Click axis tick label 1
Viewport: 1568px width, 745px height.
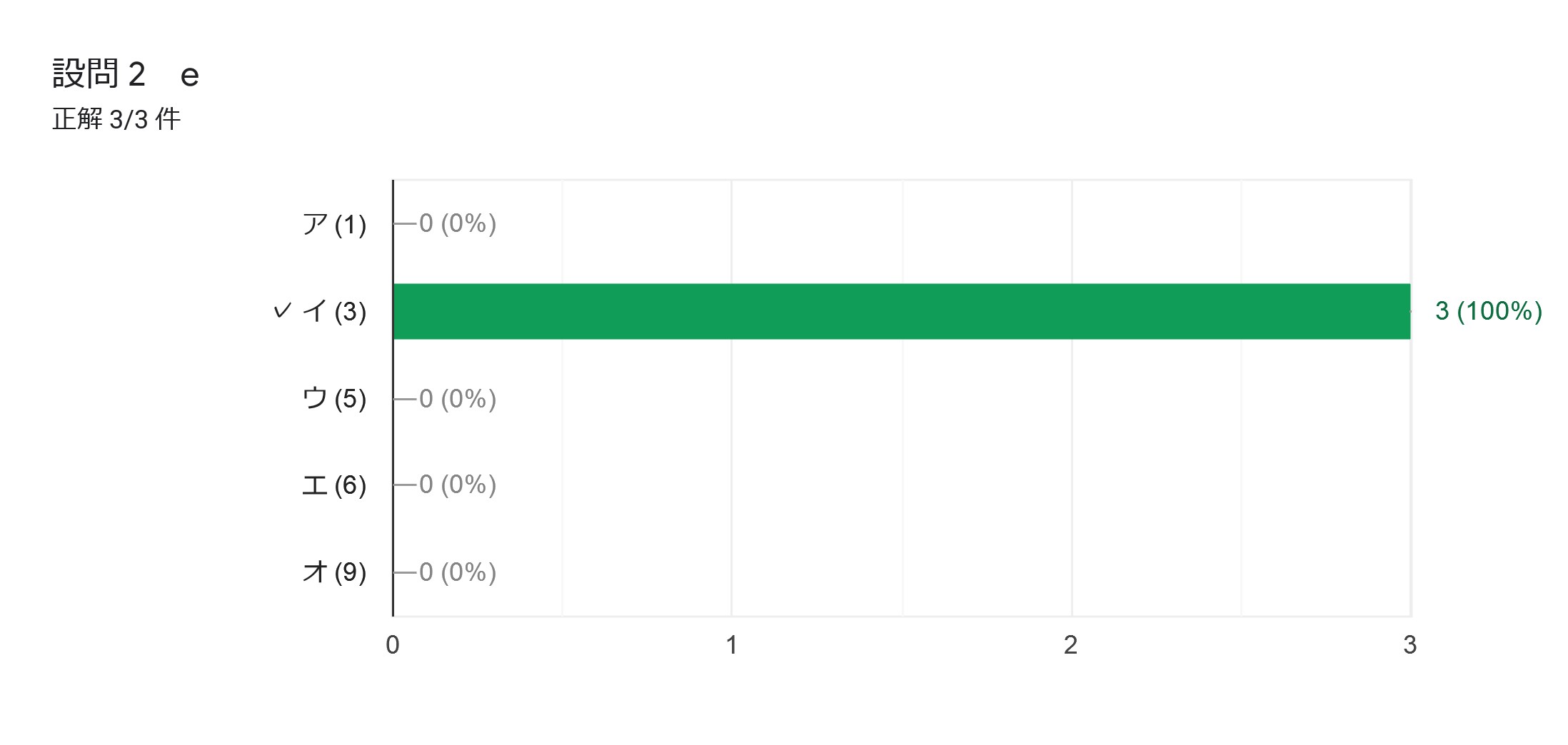tap(731, 645)
